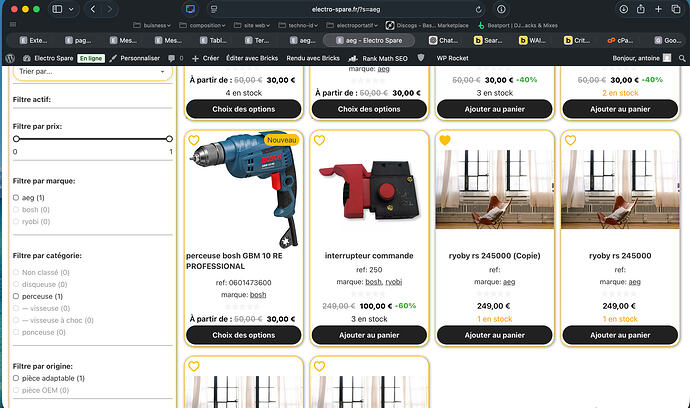
Task: Show the Safari sidebar panel icon
Action: [57, 9]
